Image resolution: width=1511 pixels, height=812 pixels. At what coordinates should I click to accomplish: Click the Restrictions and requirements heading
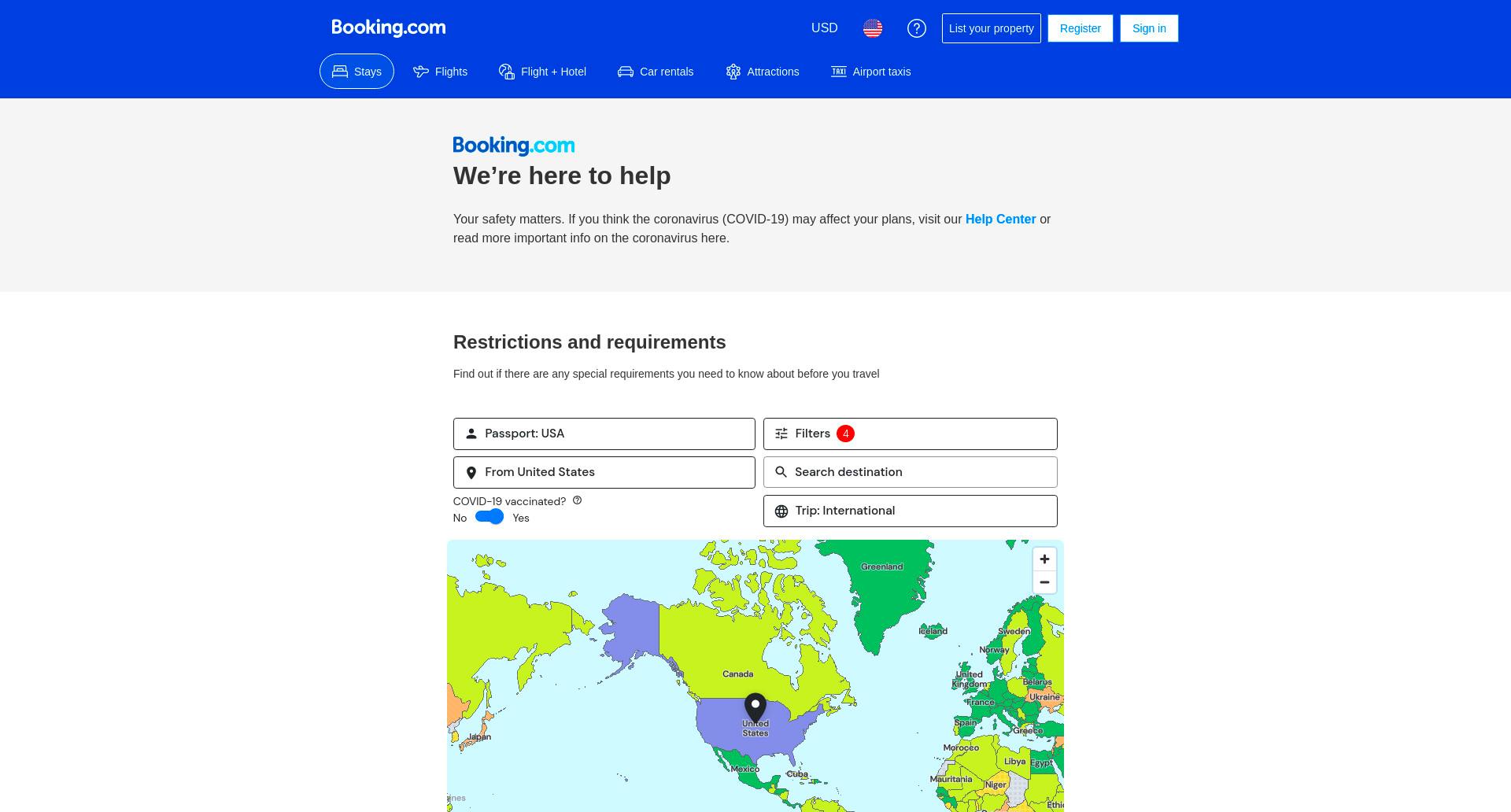click(x=589, y=342)
